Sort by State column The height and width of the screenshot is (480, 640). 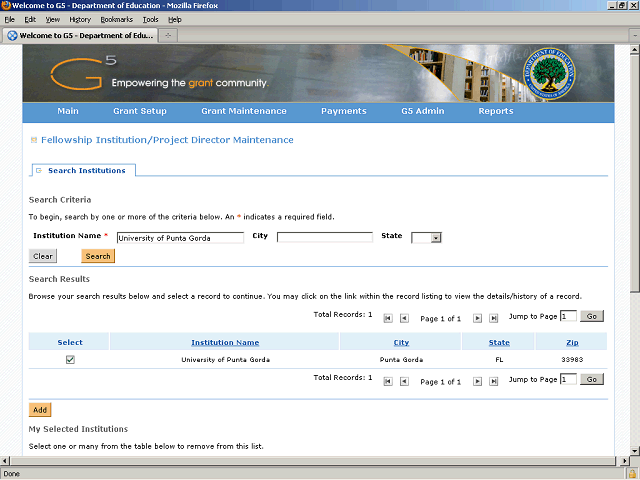point(499,342)
